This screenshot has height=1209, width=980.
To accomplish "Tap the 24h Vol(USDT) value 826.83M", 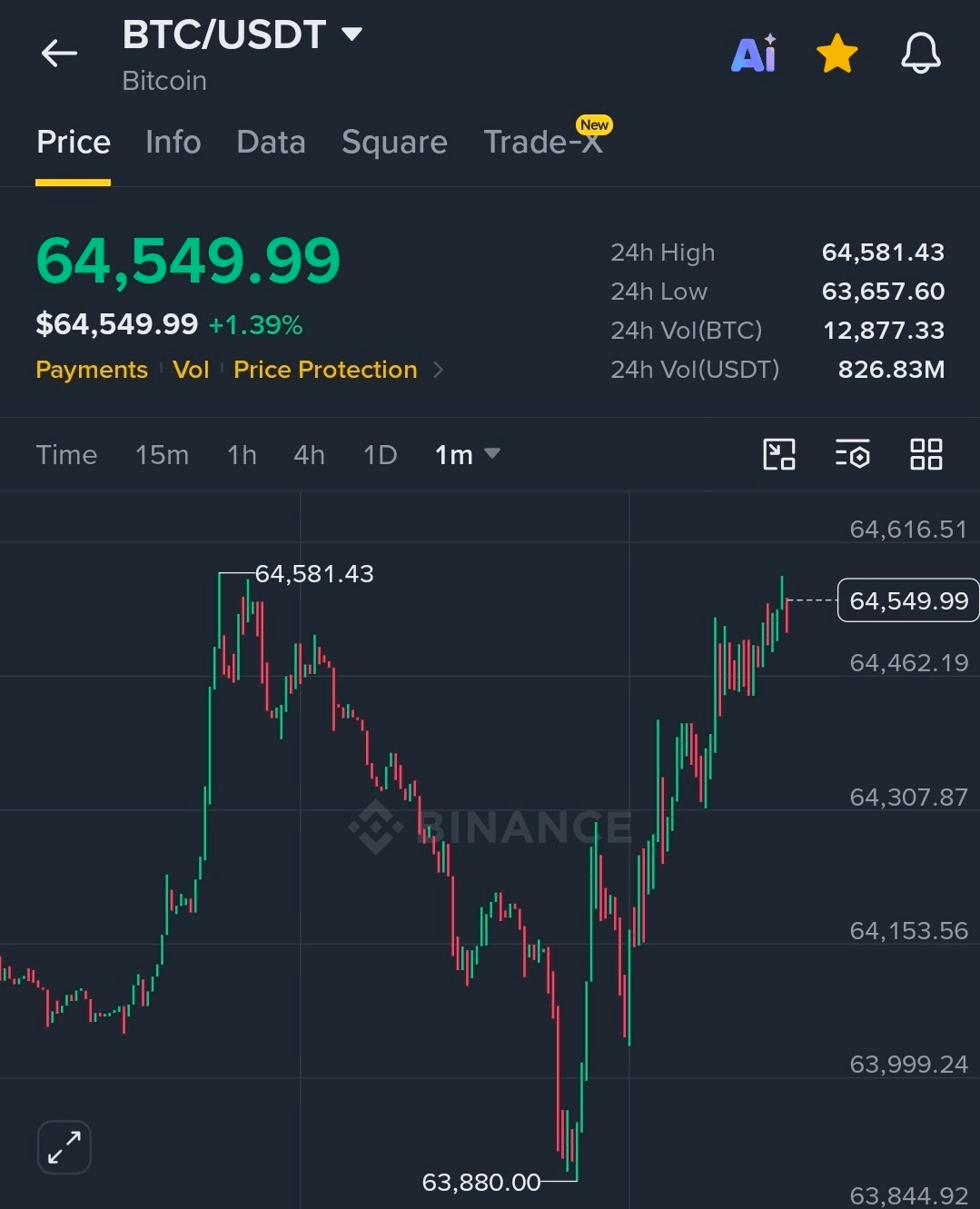I will pos(891,369).
